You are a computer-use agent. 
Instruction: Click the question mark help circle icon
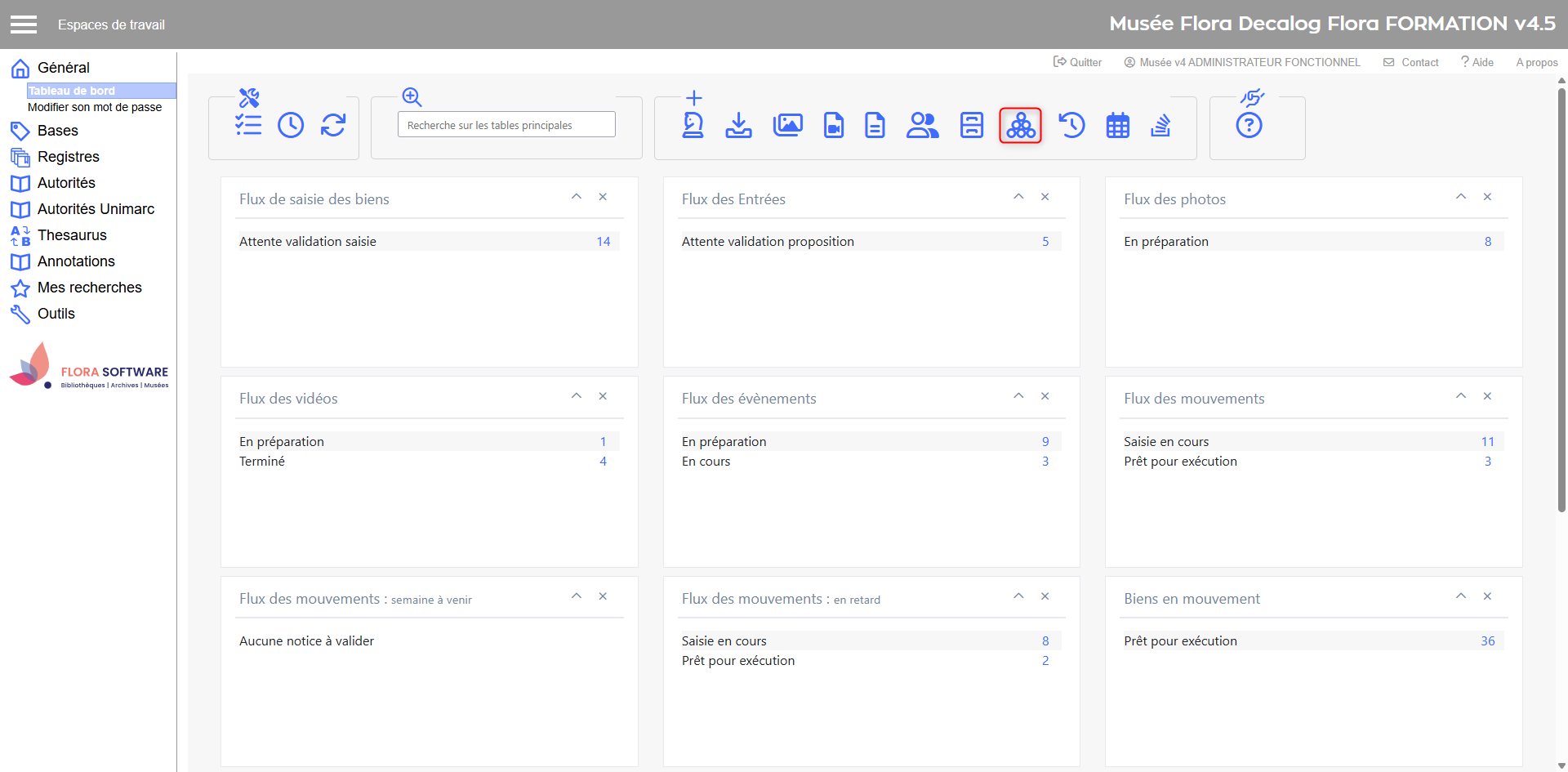point(1249,126)
